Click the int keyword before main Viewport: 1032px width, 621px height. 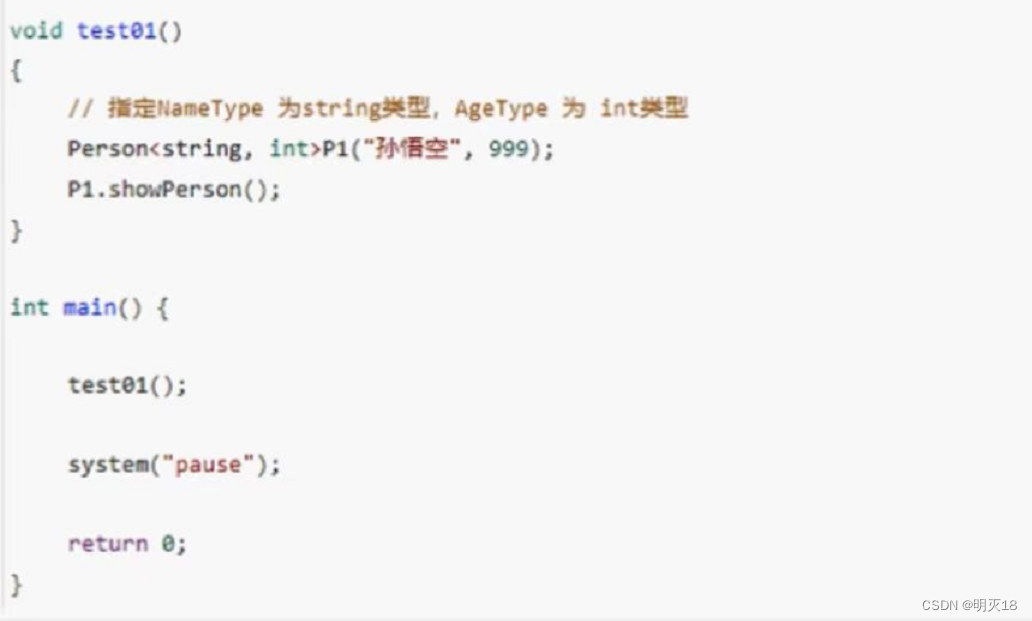click(29, 307)
